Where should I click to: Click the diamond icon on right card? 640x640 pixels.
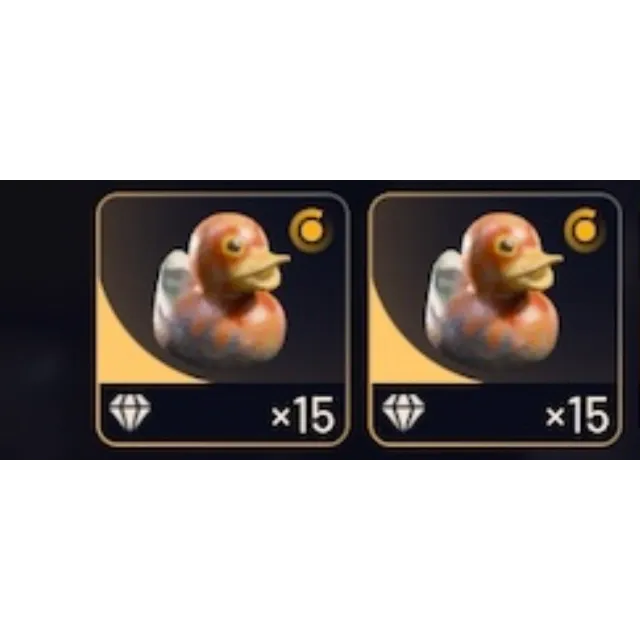click(403, 411)
